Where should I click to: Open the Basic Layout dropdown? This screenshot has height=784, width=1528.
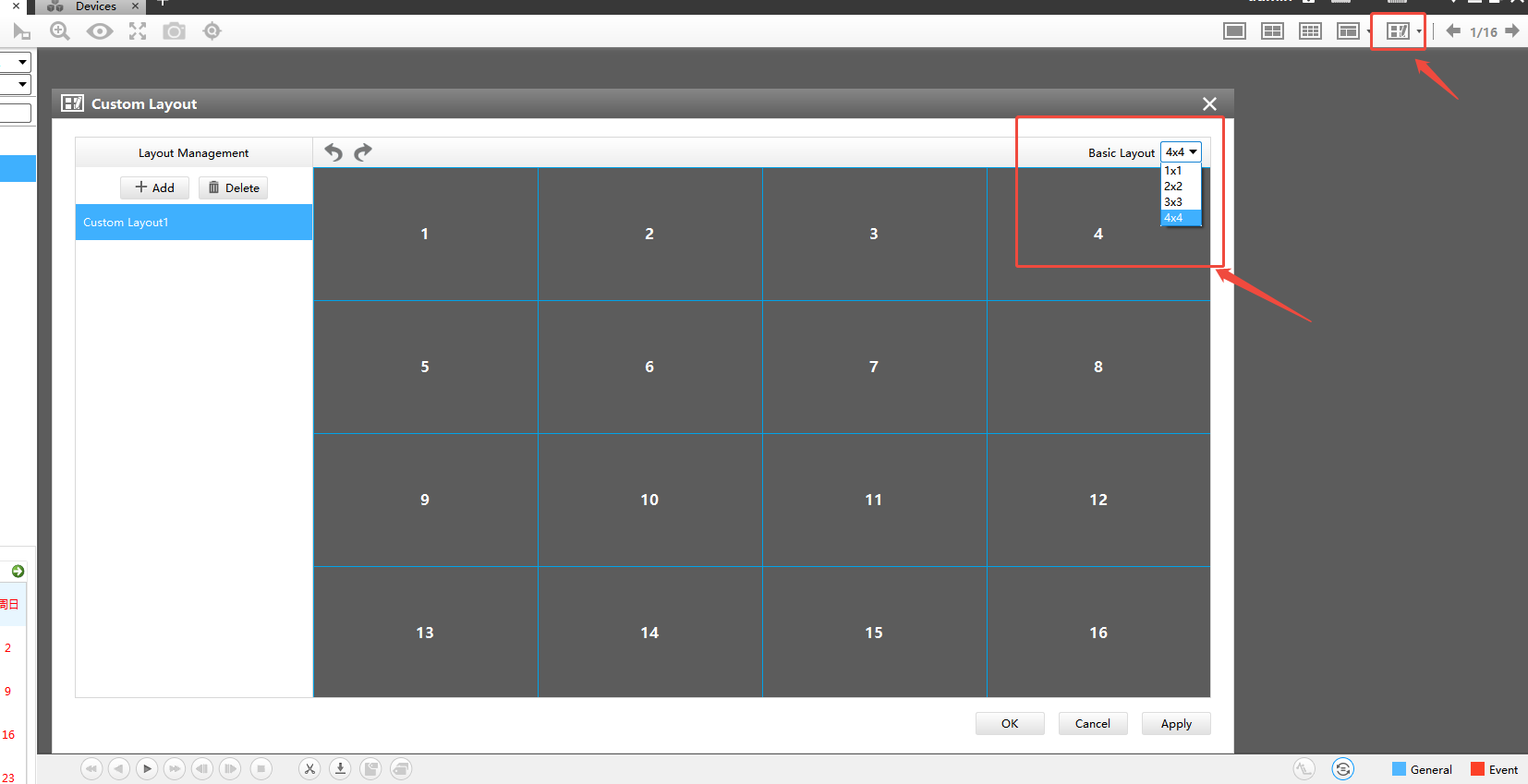[x=1181, y=152]
